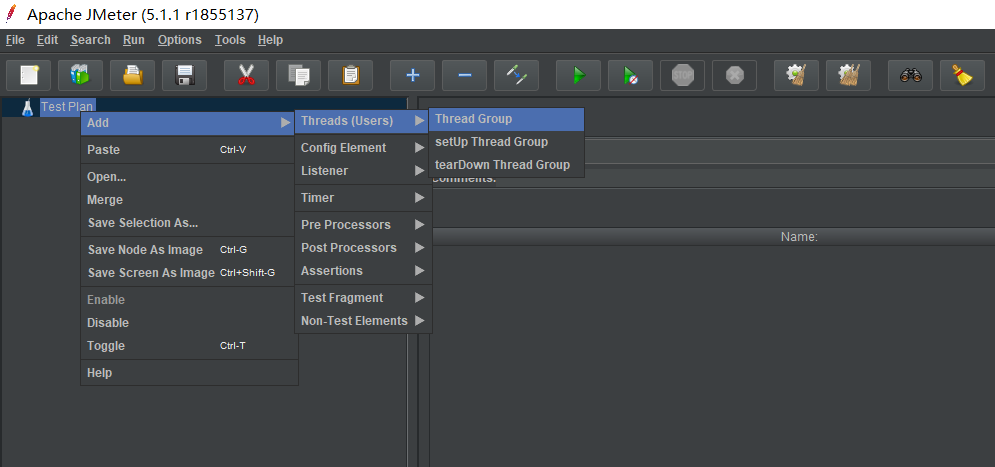Select Save Selection As... entry
The image size is (995, 467).
189,223
